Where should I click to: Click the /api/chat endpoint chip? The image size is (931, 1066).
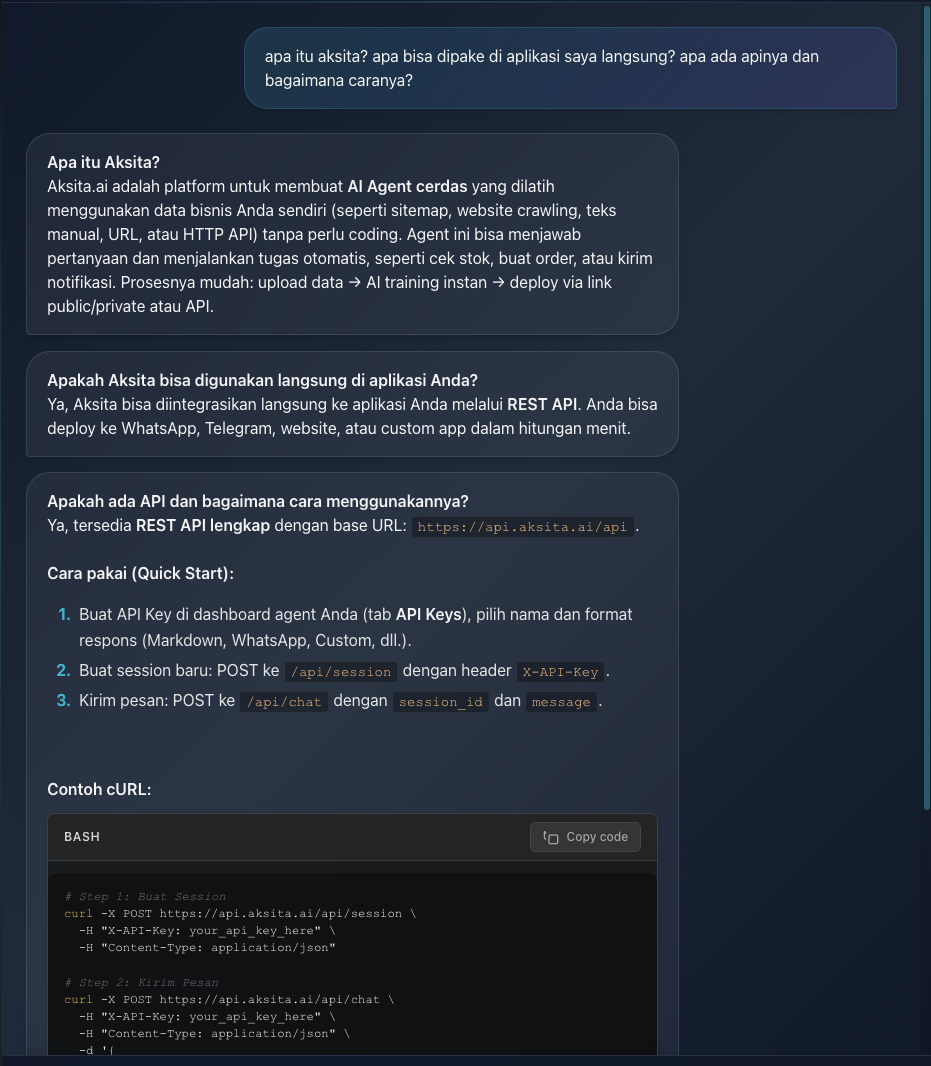pyautogui.click(x=283, y=701)
